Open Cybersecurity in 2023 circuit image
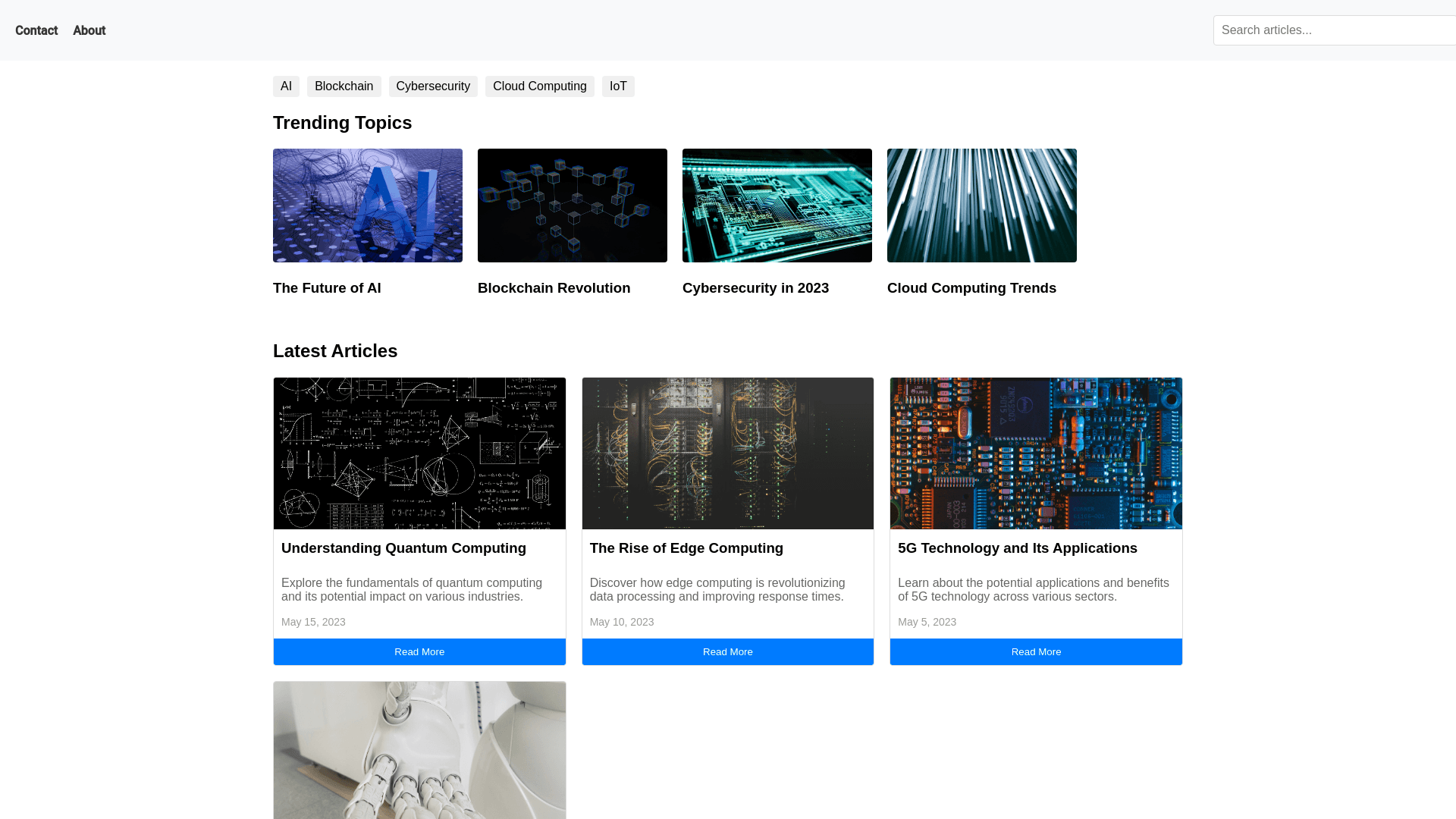Screen dimensions: 1456x819 pos(777,206)
